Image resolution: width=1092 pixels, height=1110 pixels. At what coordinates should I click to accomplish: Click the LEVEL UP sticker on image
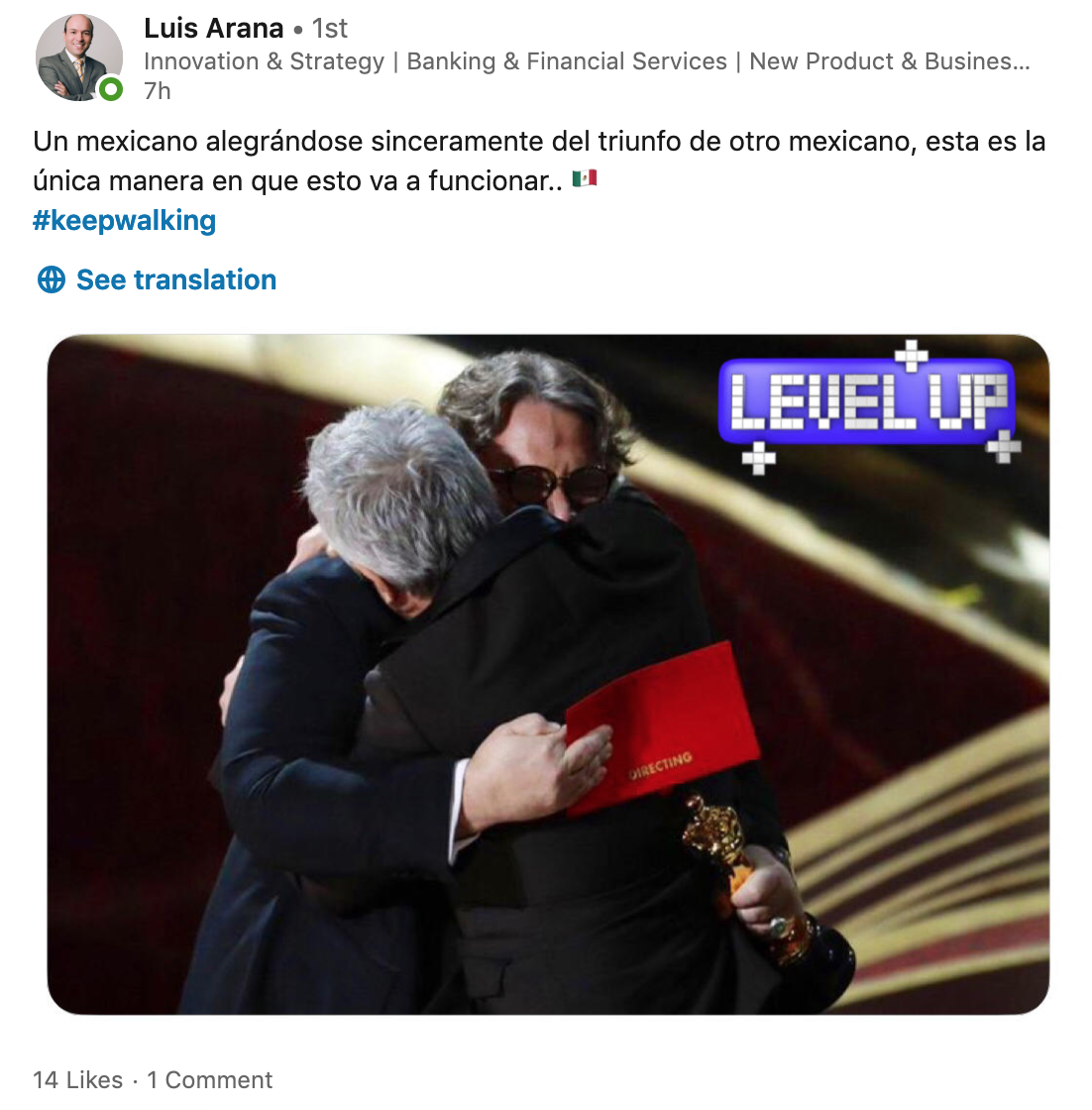(867, 401)
